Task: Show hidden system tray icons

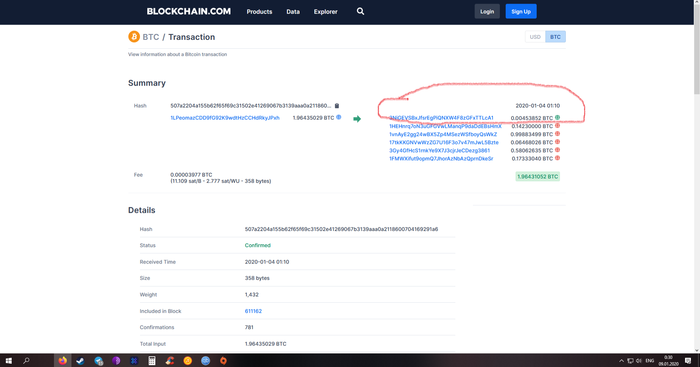Action: tap(621, 361)
